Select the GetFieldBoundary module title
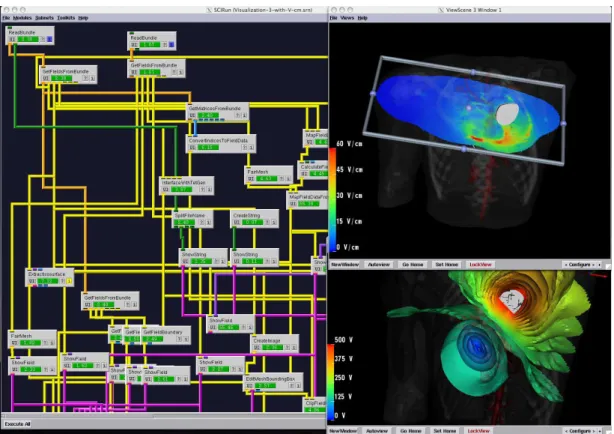This screenshot has height=434, width=614. pos(163,332)
